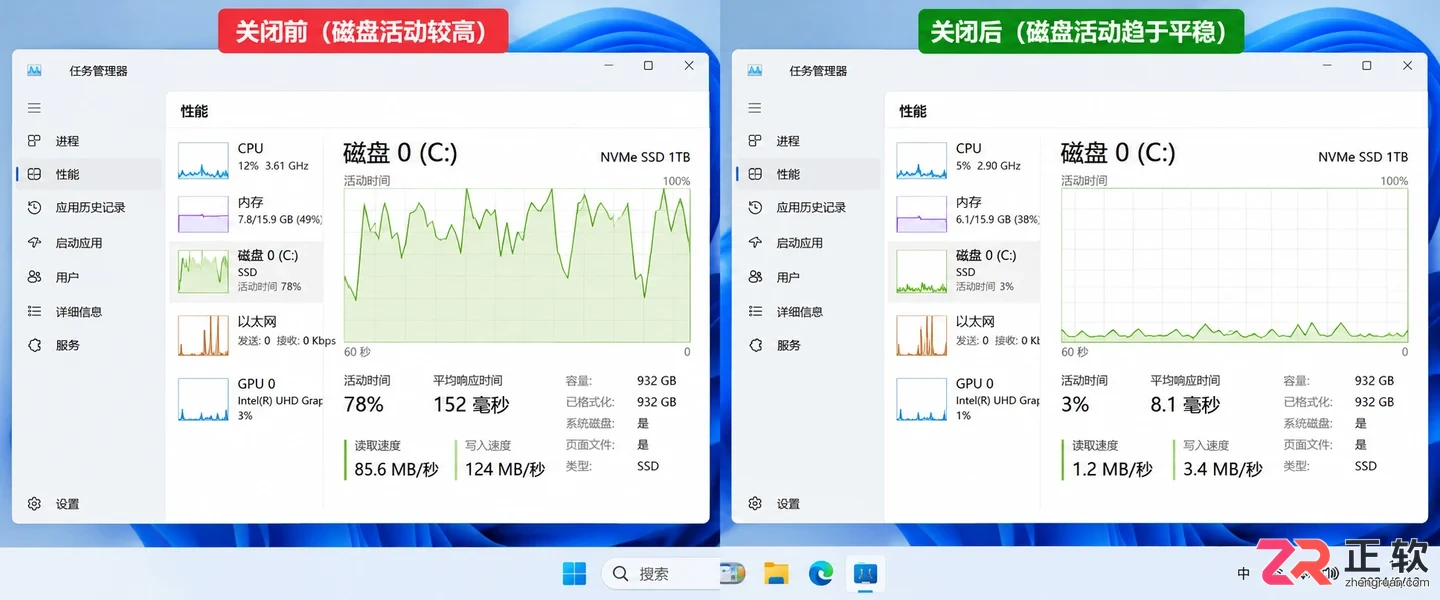1440x600 pixels.
Task: Select CPU 5% 2.90 GHz entry
Action: [x=965, y=159]
